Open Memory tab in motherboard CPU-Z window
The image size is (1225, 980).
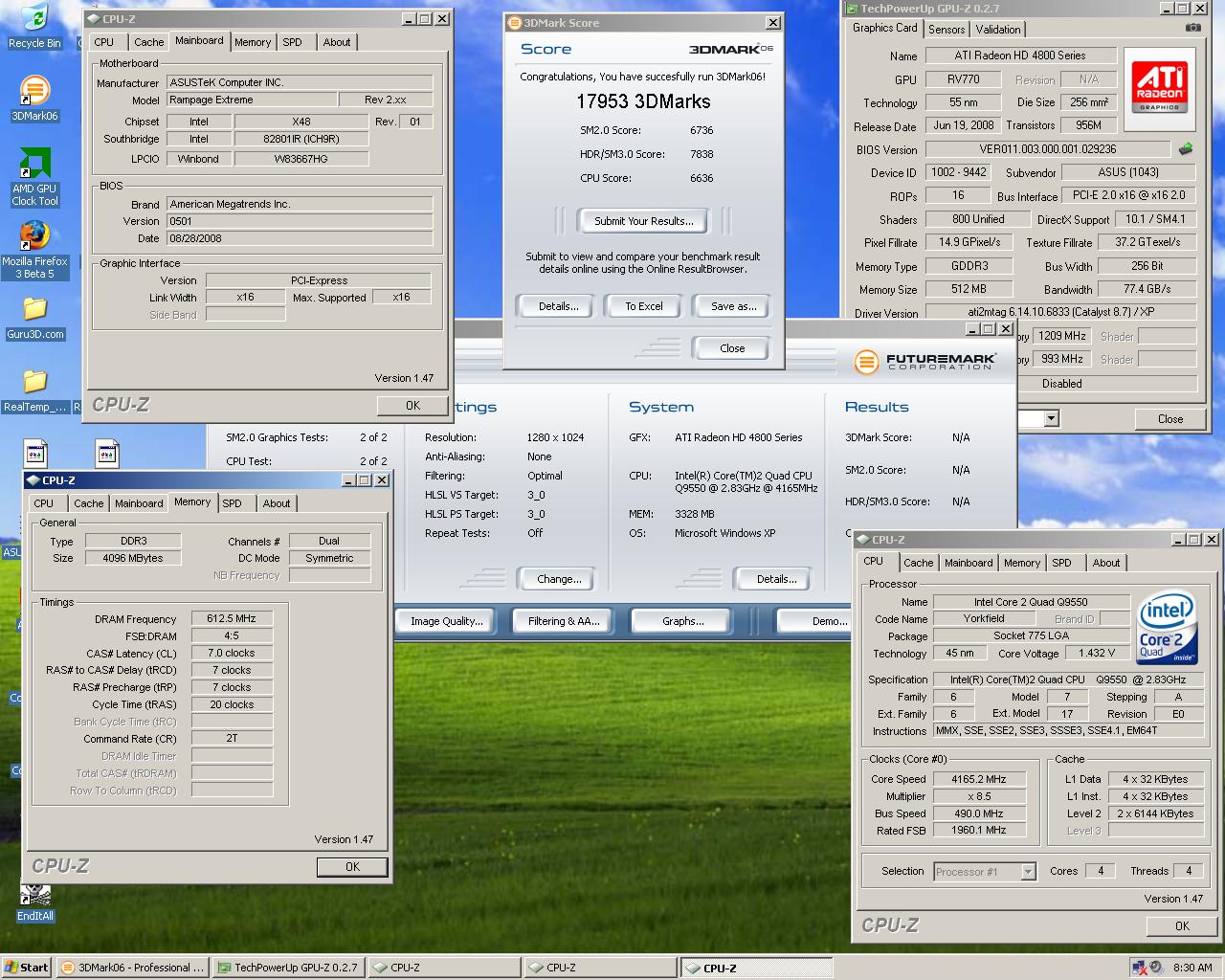[253, 42]
